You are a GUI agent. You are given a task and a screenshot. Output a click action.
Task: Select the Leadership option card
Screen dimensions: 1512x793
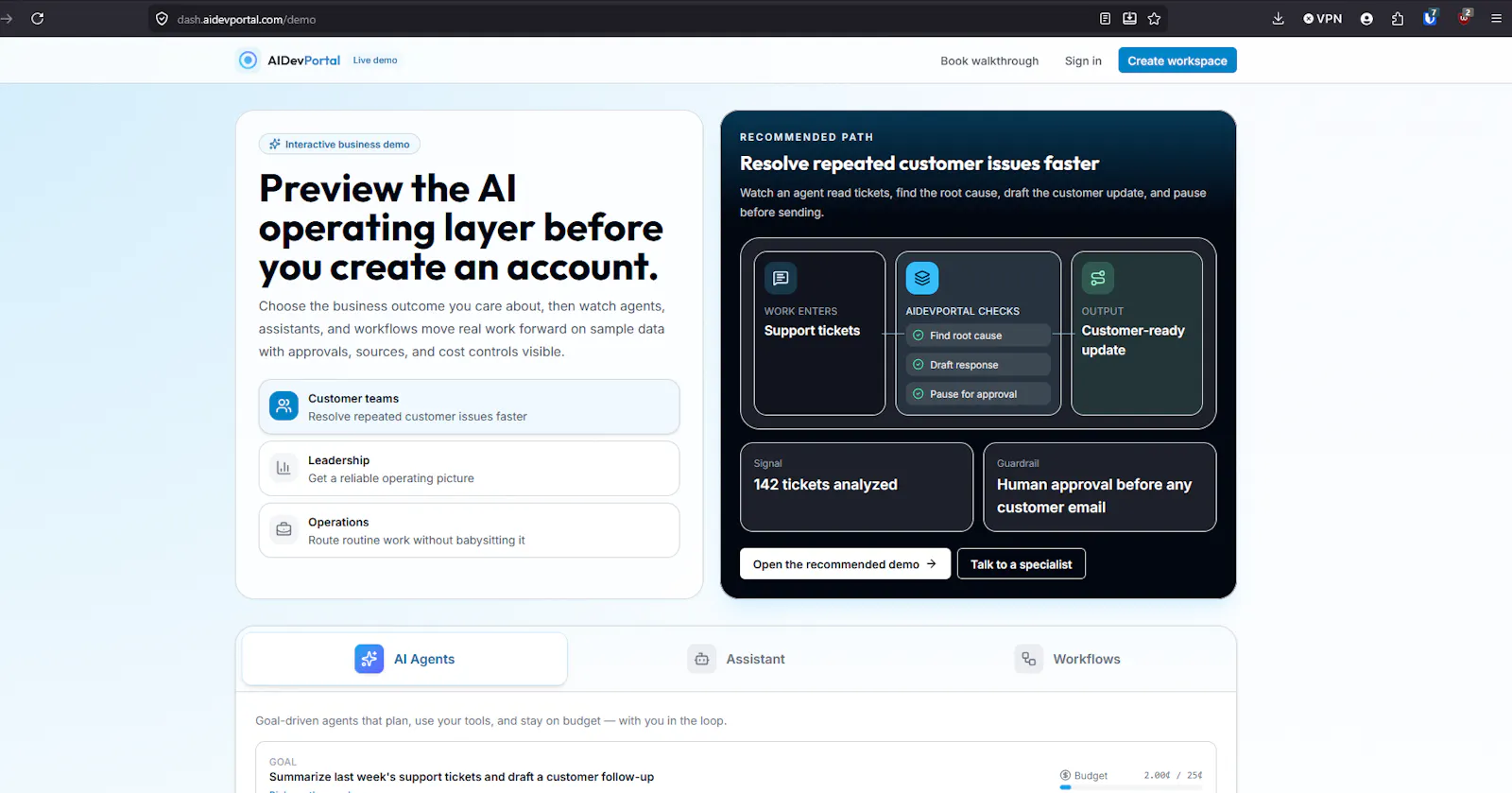(469, 468)
